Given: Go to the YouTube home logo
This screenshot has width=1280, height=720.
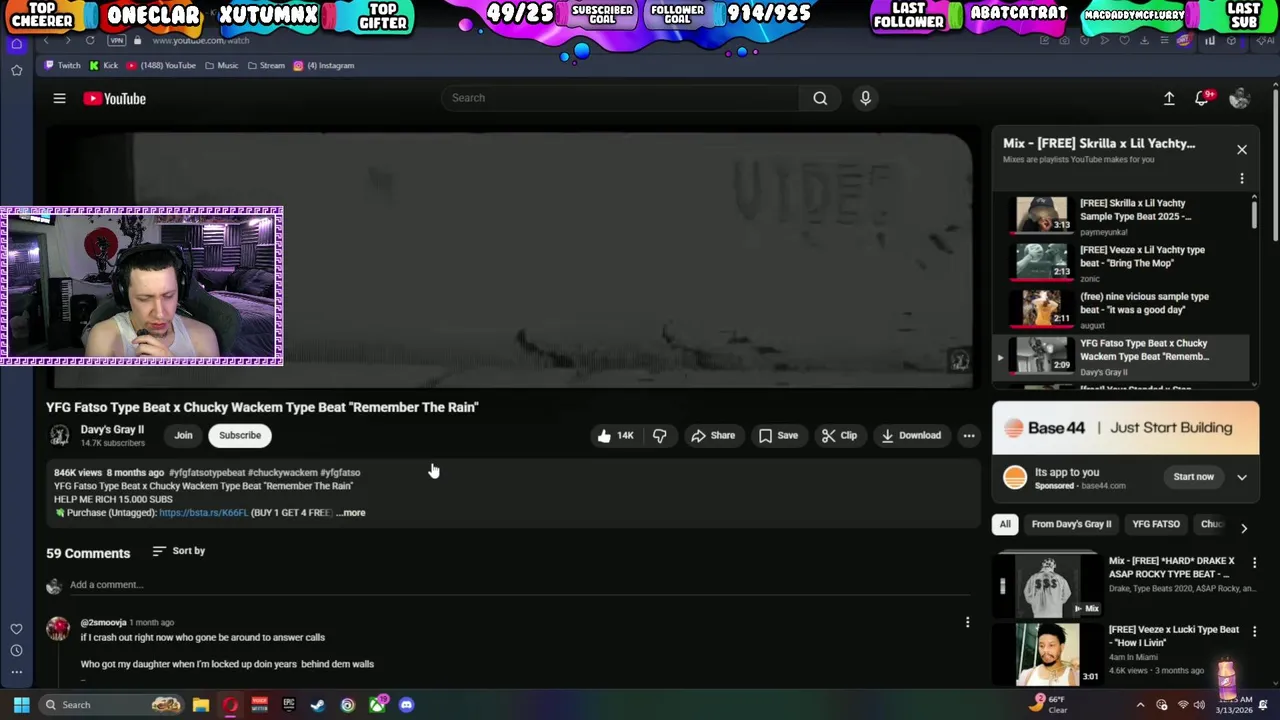Looking at the screenshot, I should 114,98.
